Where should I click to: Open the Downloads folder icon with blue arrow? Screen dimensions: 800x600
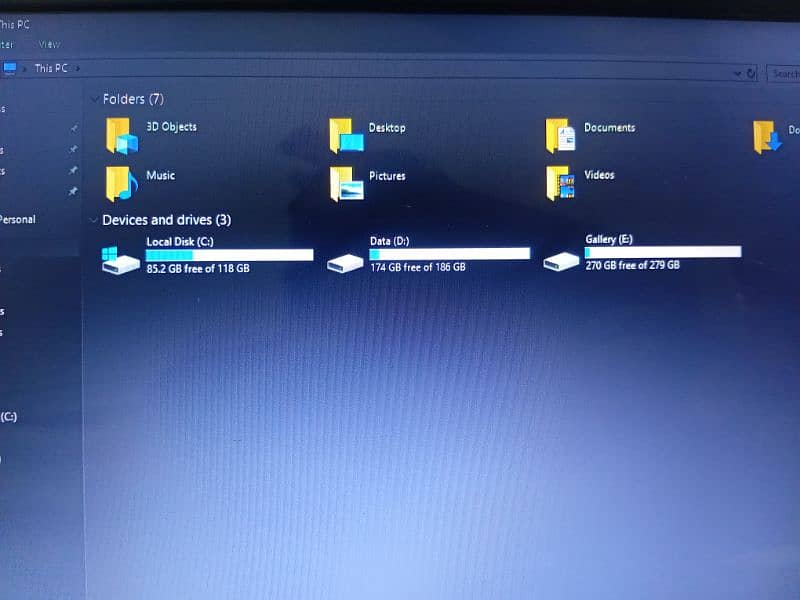(767, 137)
